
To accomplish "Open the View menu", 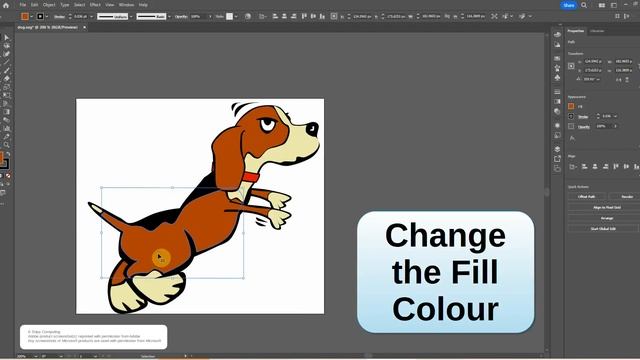I will [x=110, y=5].
